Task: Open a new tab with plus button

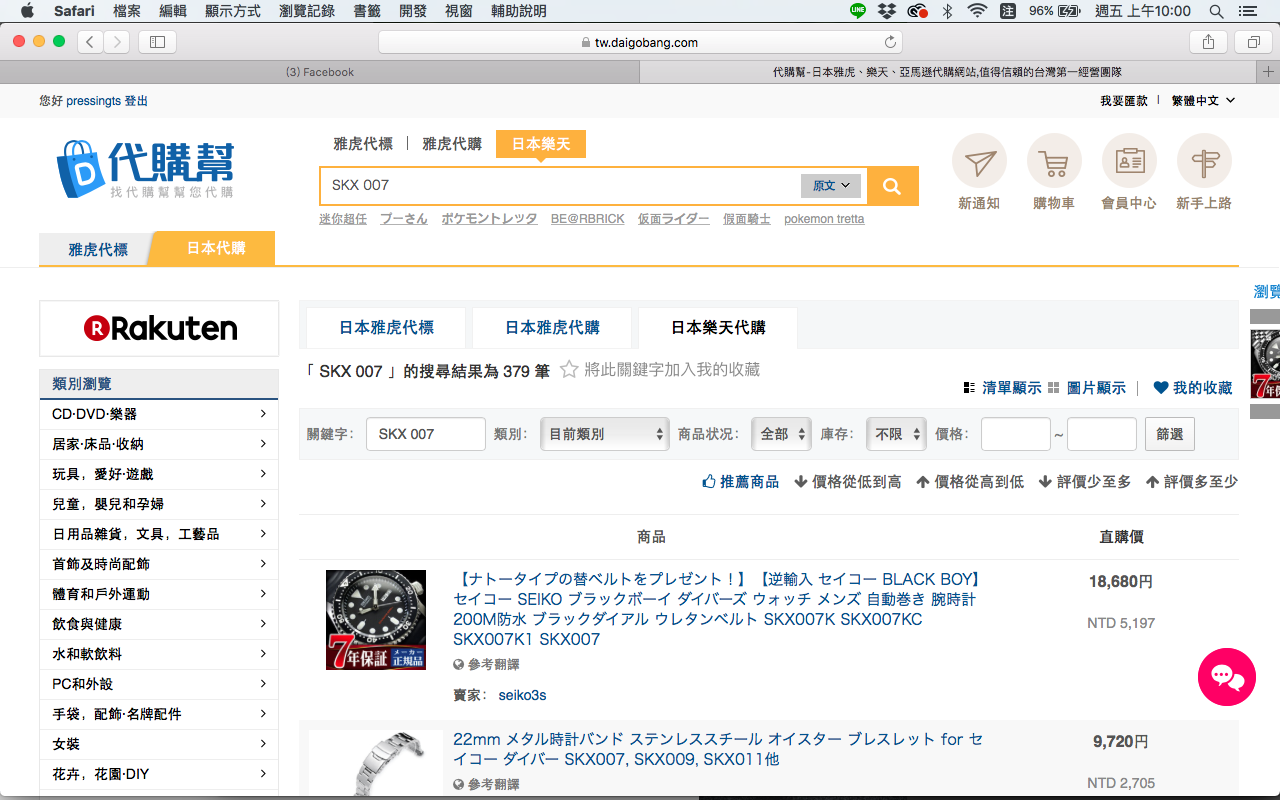Action: pyautogui.click(x=1269, y=72)
